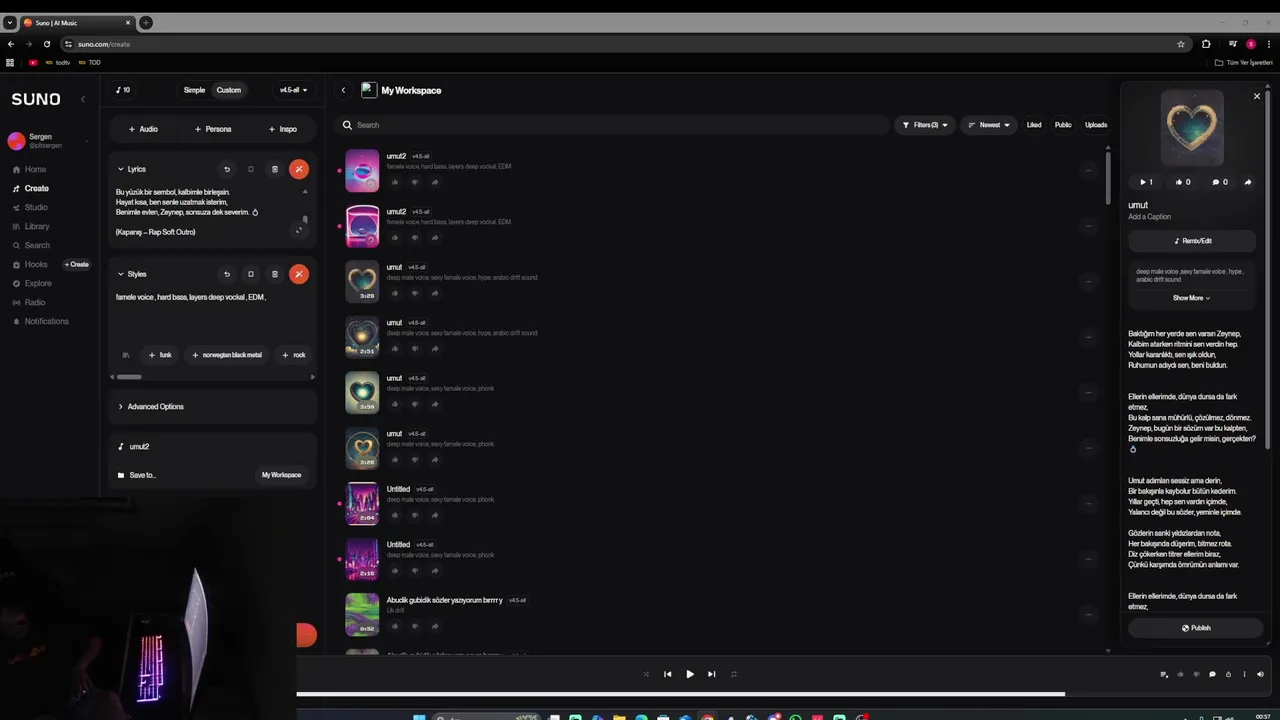Switch to Custom creation mode
The width and height of the screenshot is (1280, 720).
click(x=228, y=90)
